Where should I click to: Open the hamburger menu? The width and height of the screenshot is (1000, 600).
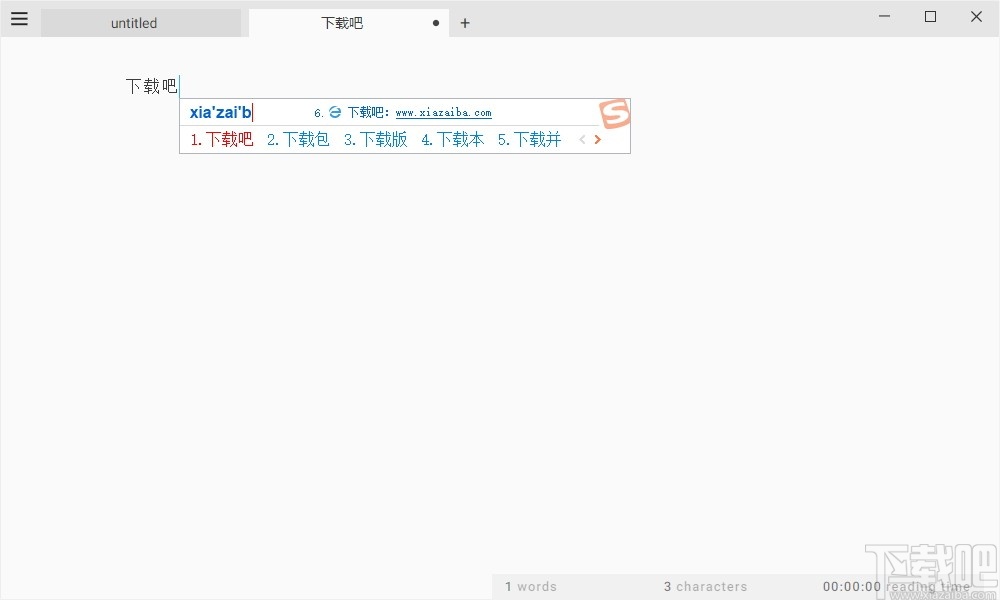19,18
